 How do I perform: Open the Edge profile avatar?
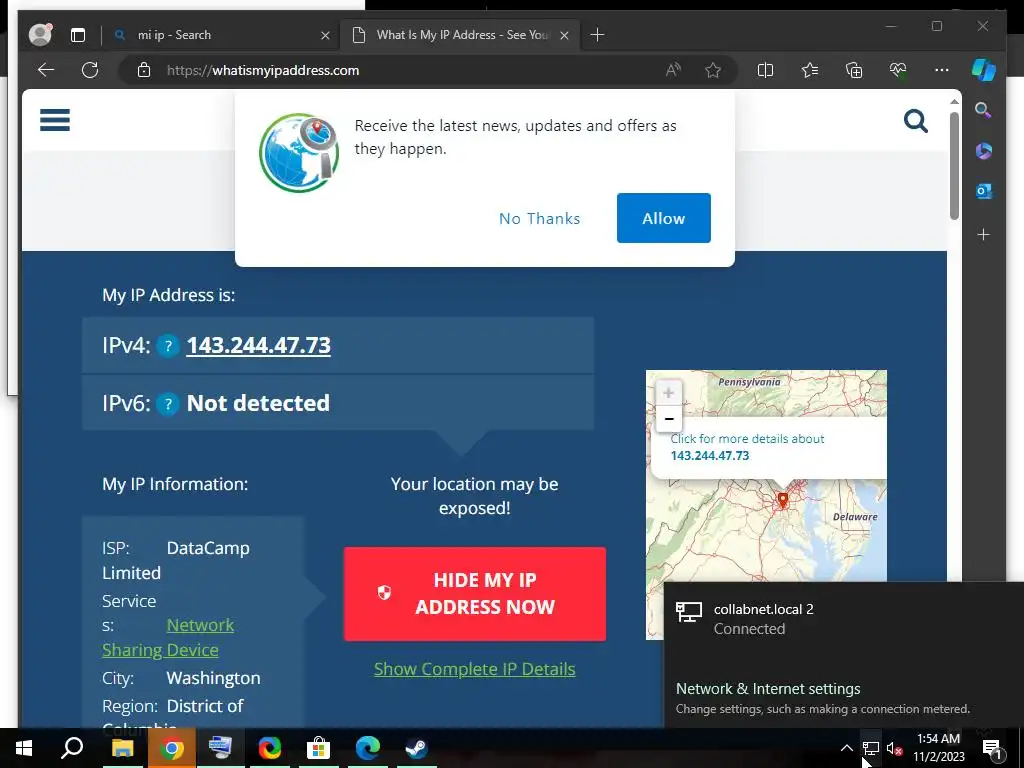point(40,35)
